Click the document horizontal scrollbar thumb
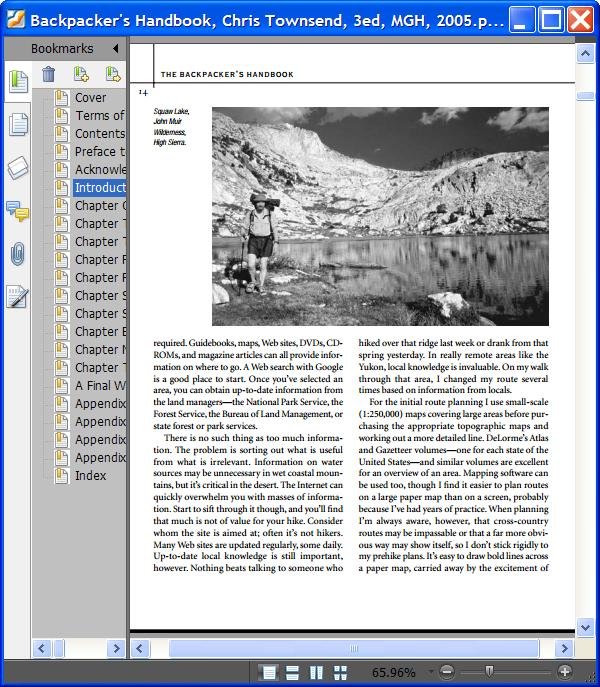 [x=354, y=648]
